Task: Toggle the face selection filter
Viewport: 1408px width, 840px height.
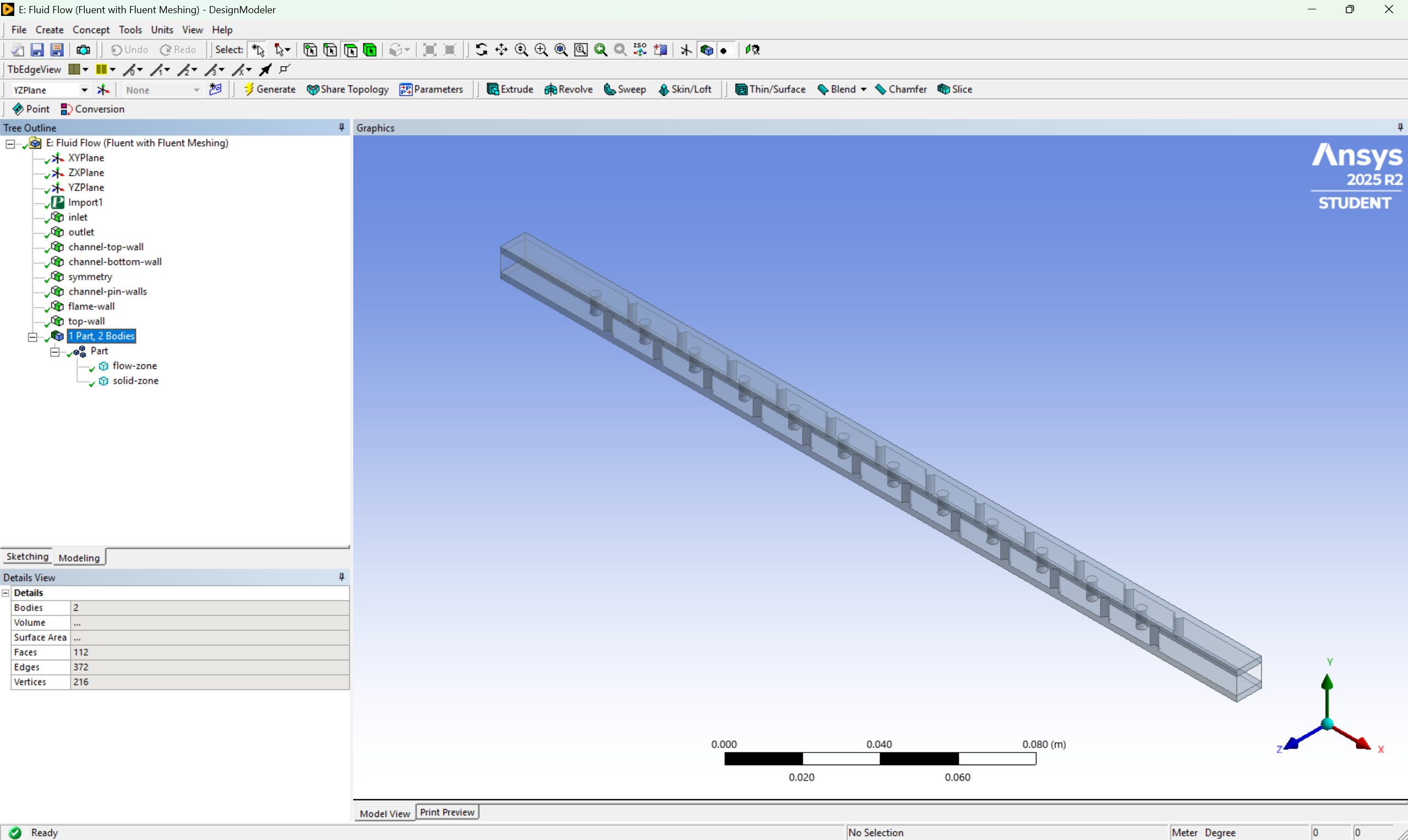Action: [x=350, y=50]
